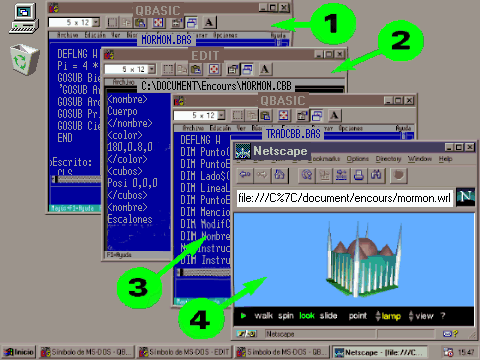The width and height of the screenshot is (480, 360).
Task: Open the Netscape Options menu
Action: (357, 159)
